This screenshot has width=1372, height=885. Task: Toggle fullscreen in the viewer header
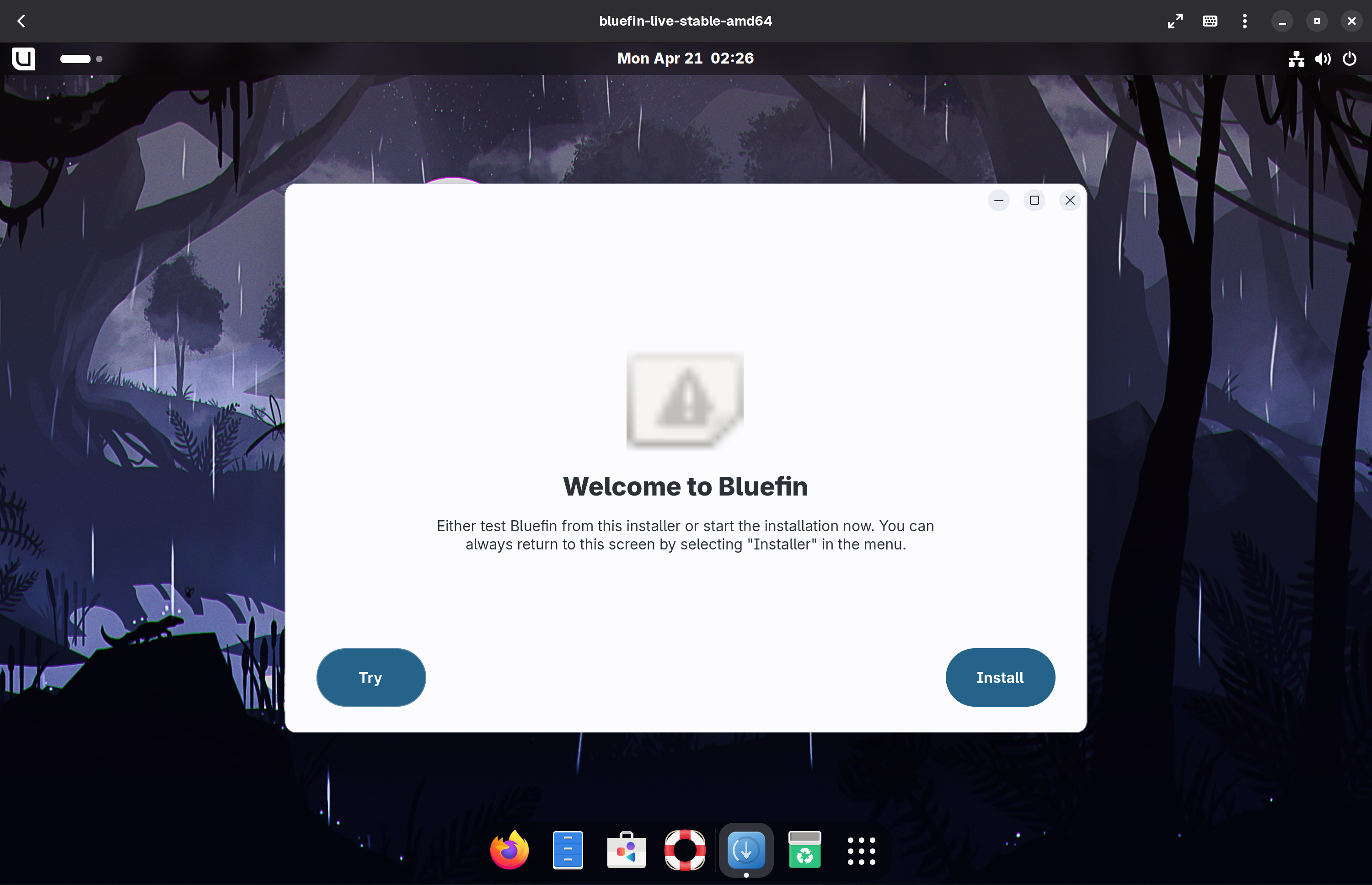click(1175, 21)
